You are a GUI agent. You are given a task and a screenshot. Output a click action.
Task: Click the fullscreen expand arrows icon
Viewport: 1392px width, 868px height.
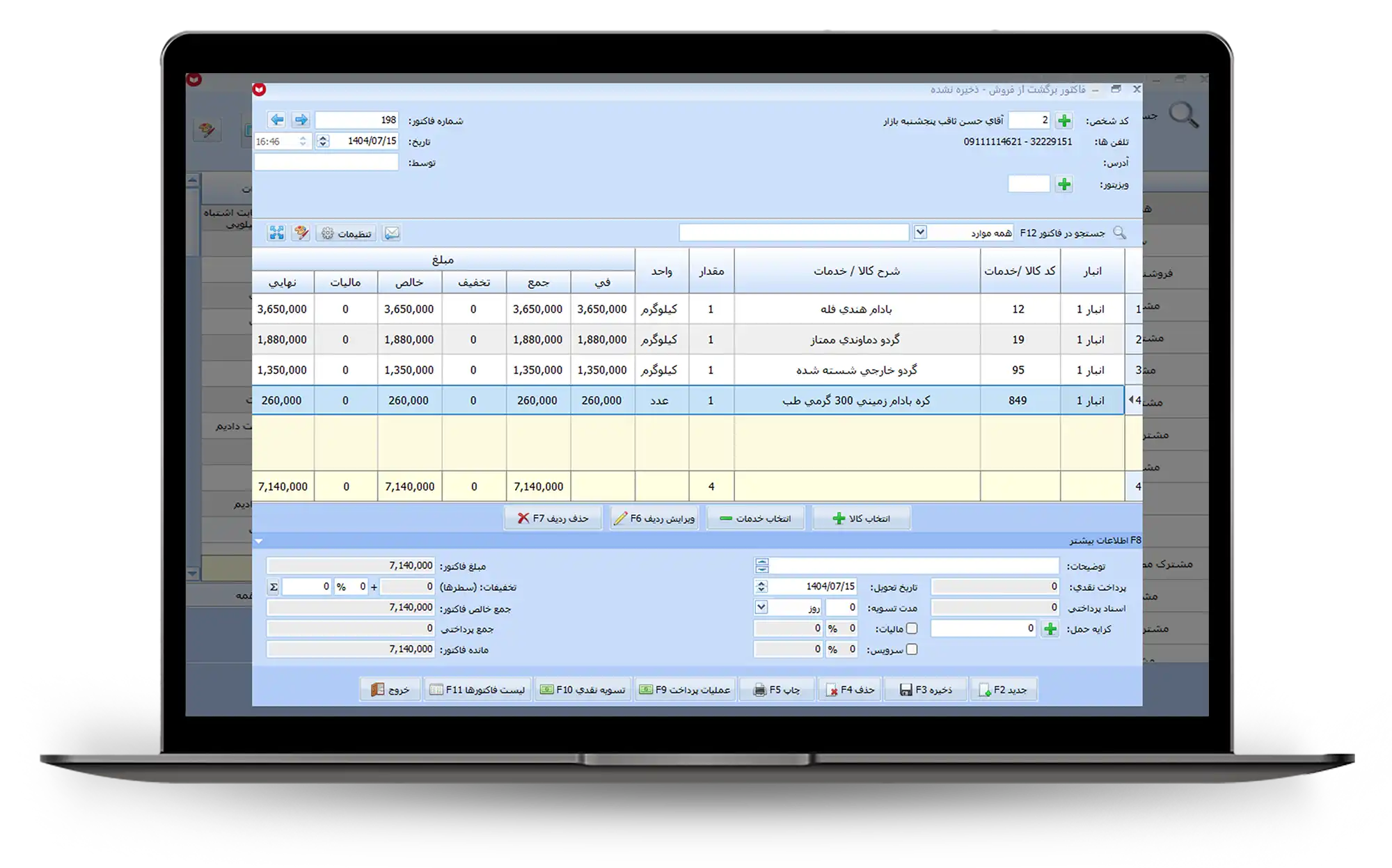coord(277,233)
